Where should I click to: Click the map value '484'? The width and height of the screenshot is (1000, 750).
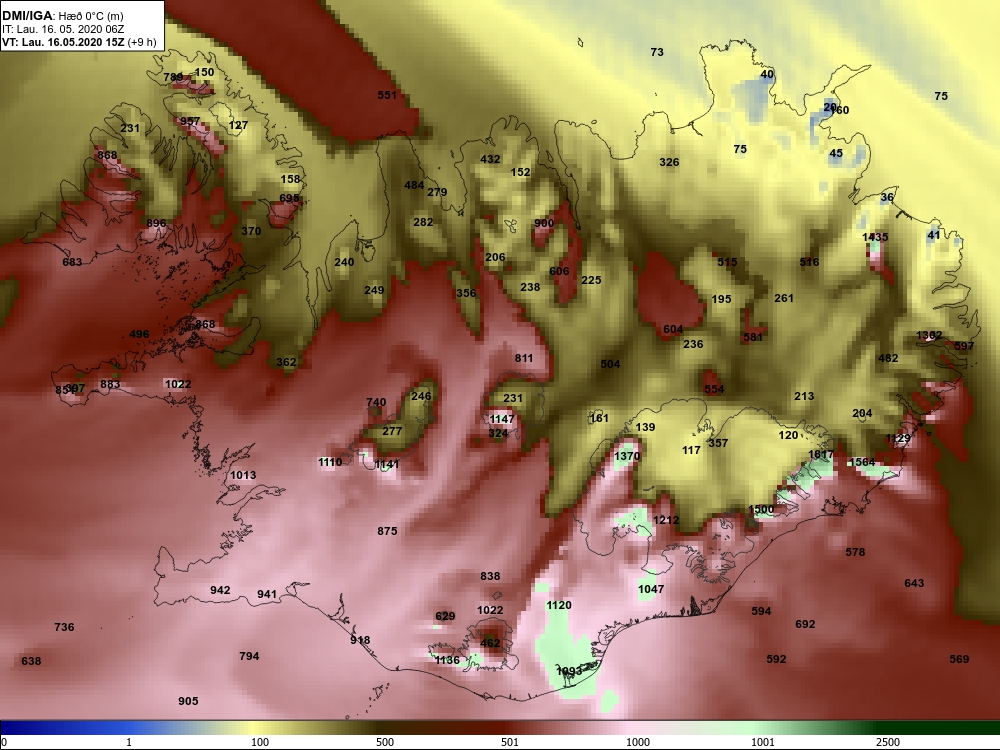414,185
